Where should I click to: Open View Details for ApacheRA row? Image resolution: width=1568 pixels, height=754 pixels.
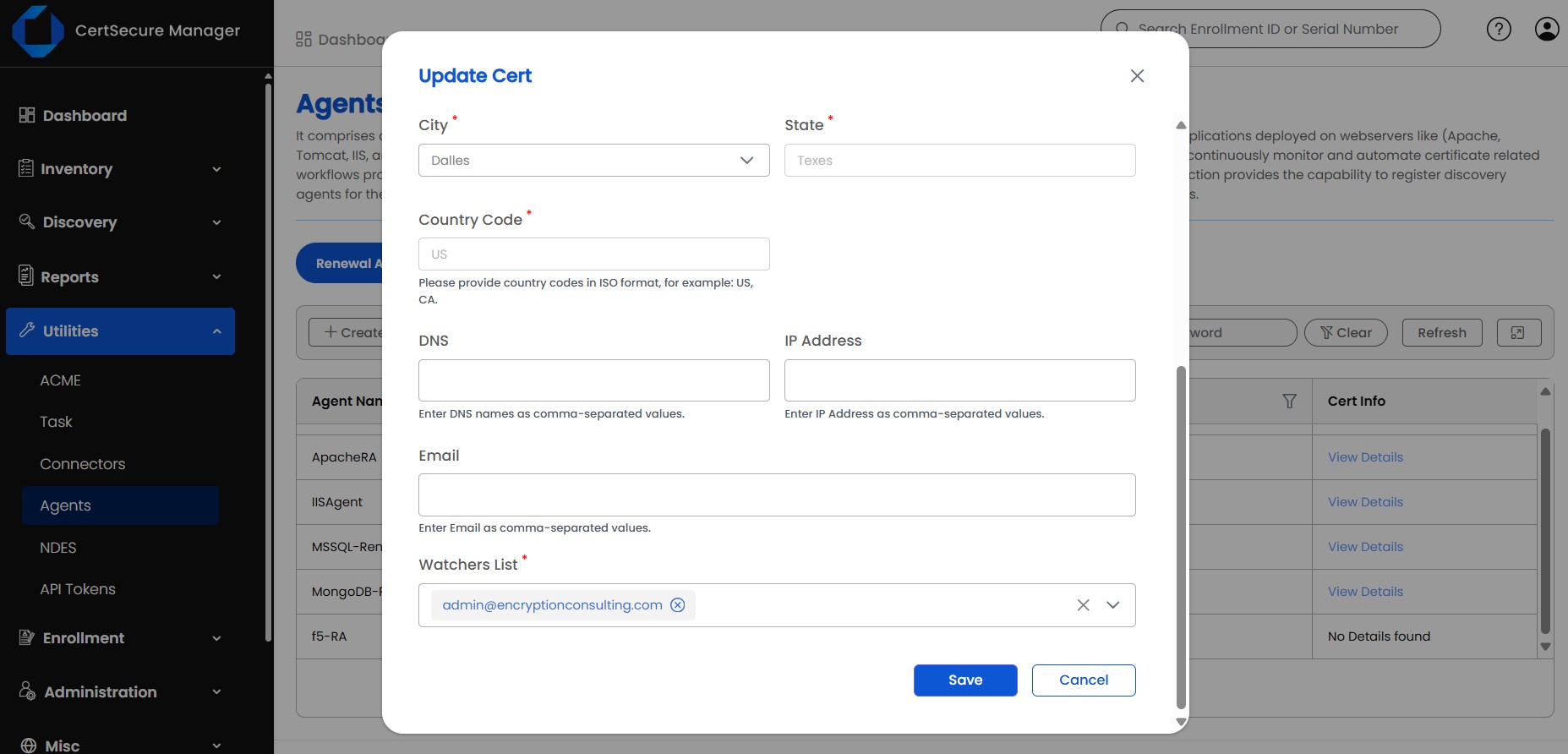pos(1365,457)
